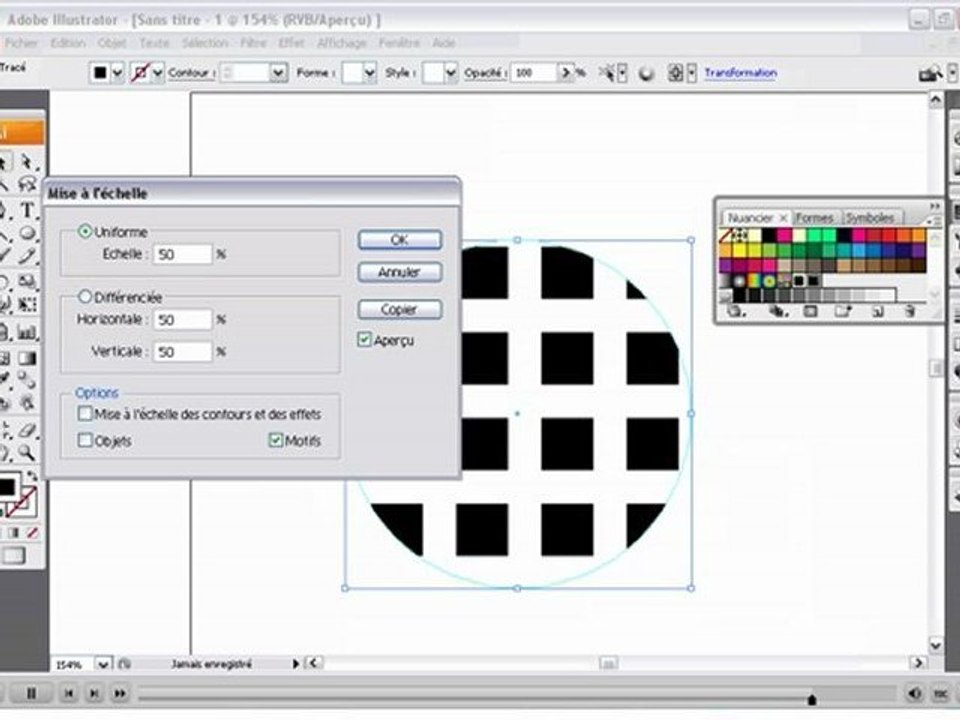Open the Forme brush dropdown
The height and width of the screenshot is (720, 960).
(369, 73)
